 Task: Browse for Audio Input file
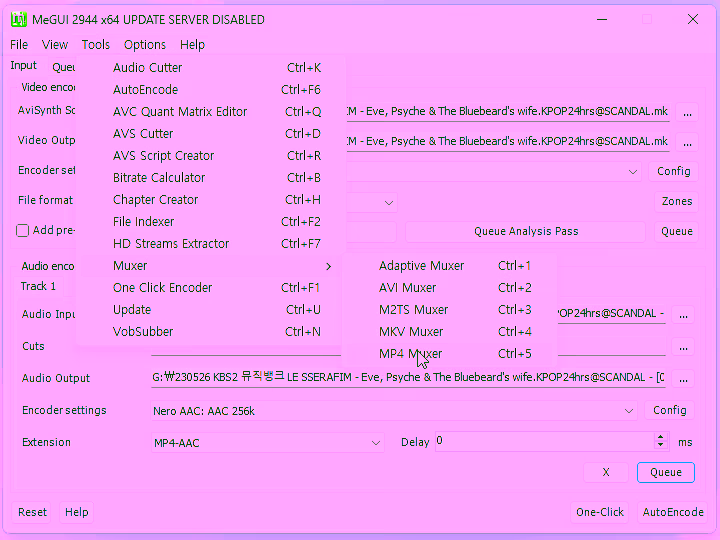click(683, 315)
